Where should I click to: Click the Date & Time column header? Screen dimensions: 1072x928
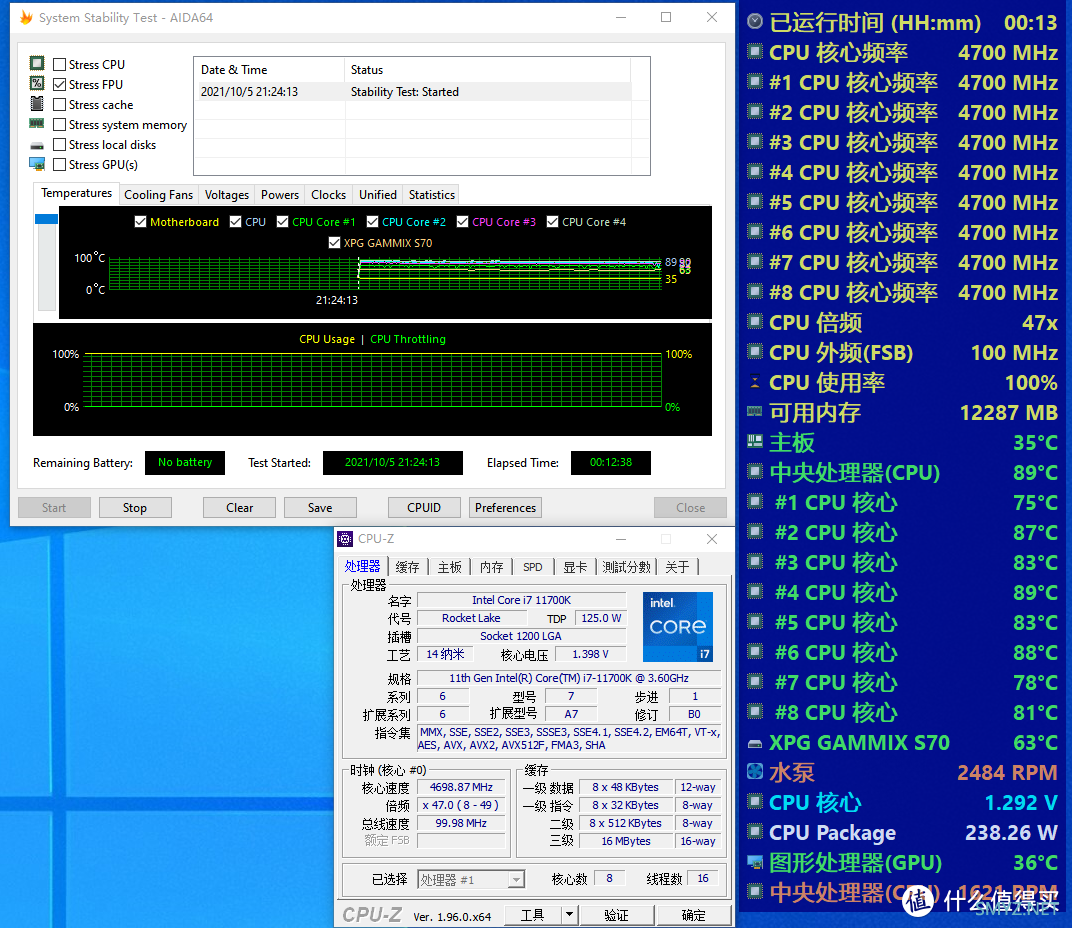[x=269, y=70]
